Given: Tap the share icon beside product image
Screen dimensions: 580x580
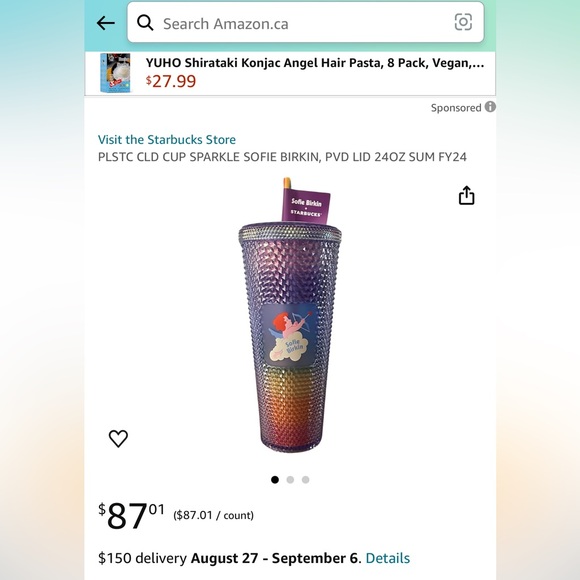Looking at the screenshot, I should click(466, 195).
